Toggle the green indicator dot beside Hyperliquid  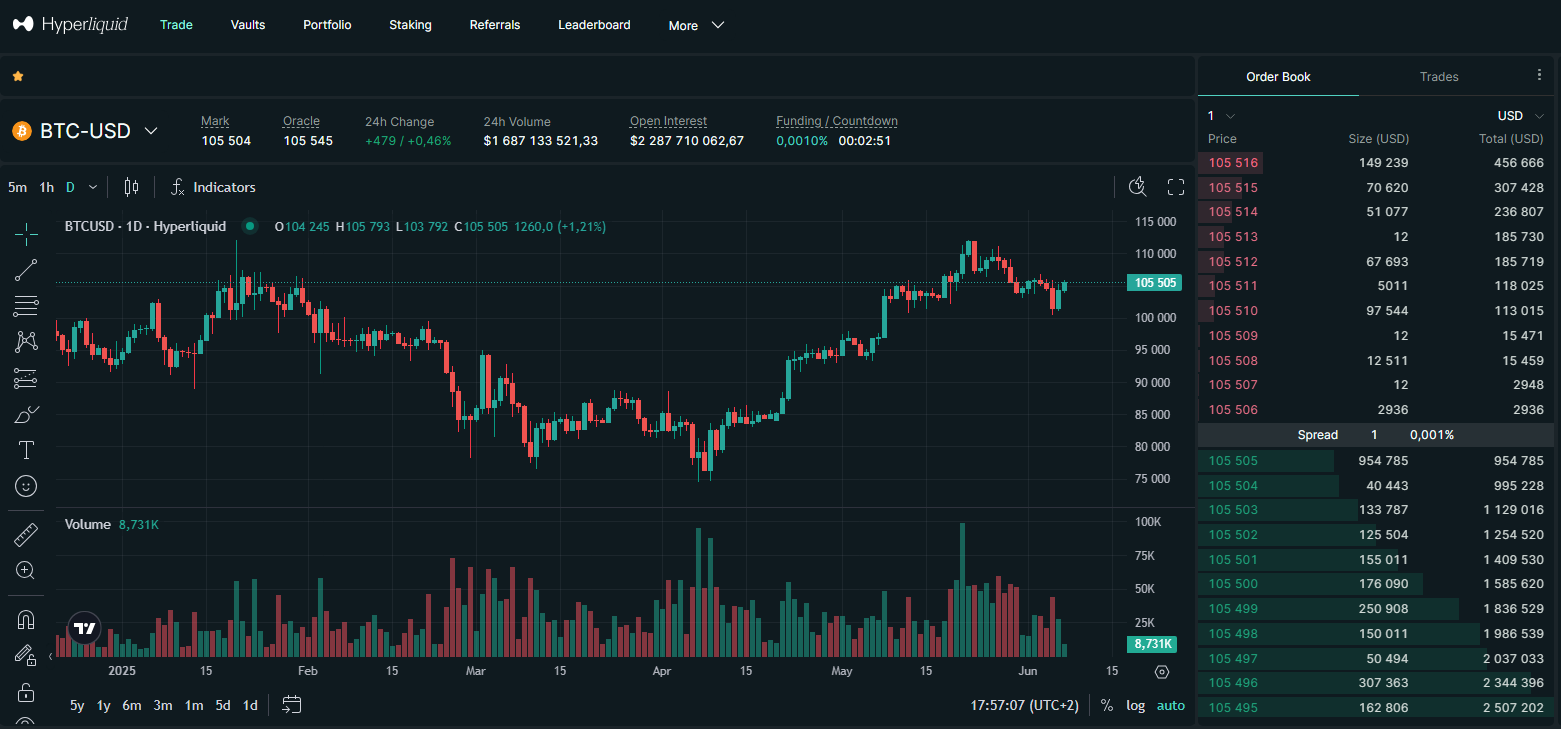point(249,226)
